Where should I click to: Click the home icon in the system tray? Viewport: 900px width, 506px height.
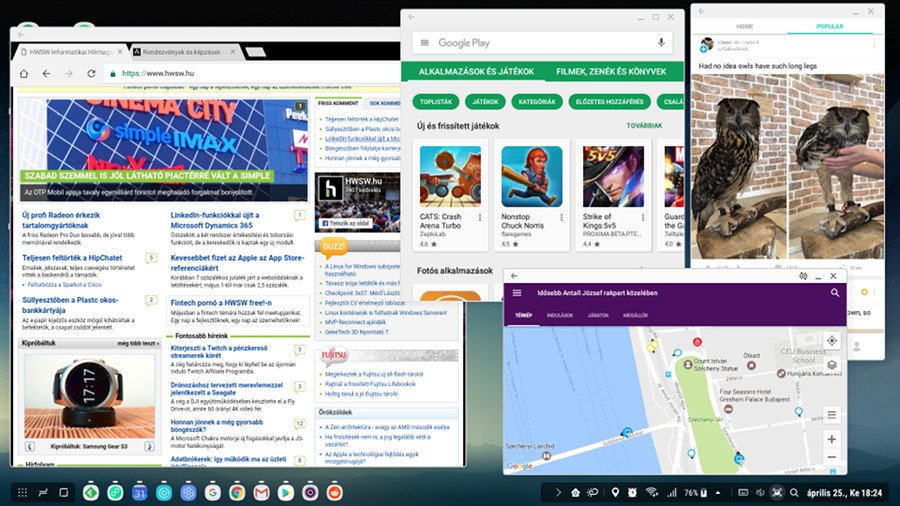(575, 492)
